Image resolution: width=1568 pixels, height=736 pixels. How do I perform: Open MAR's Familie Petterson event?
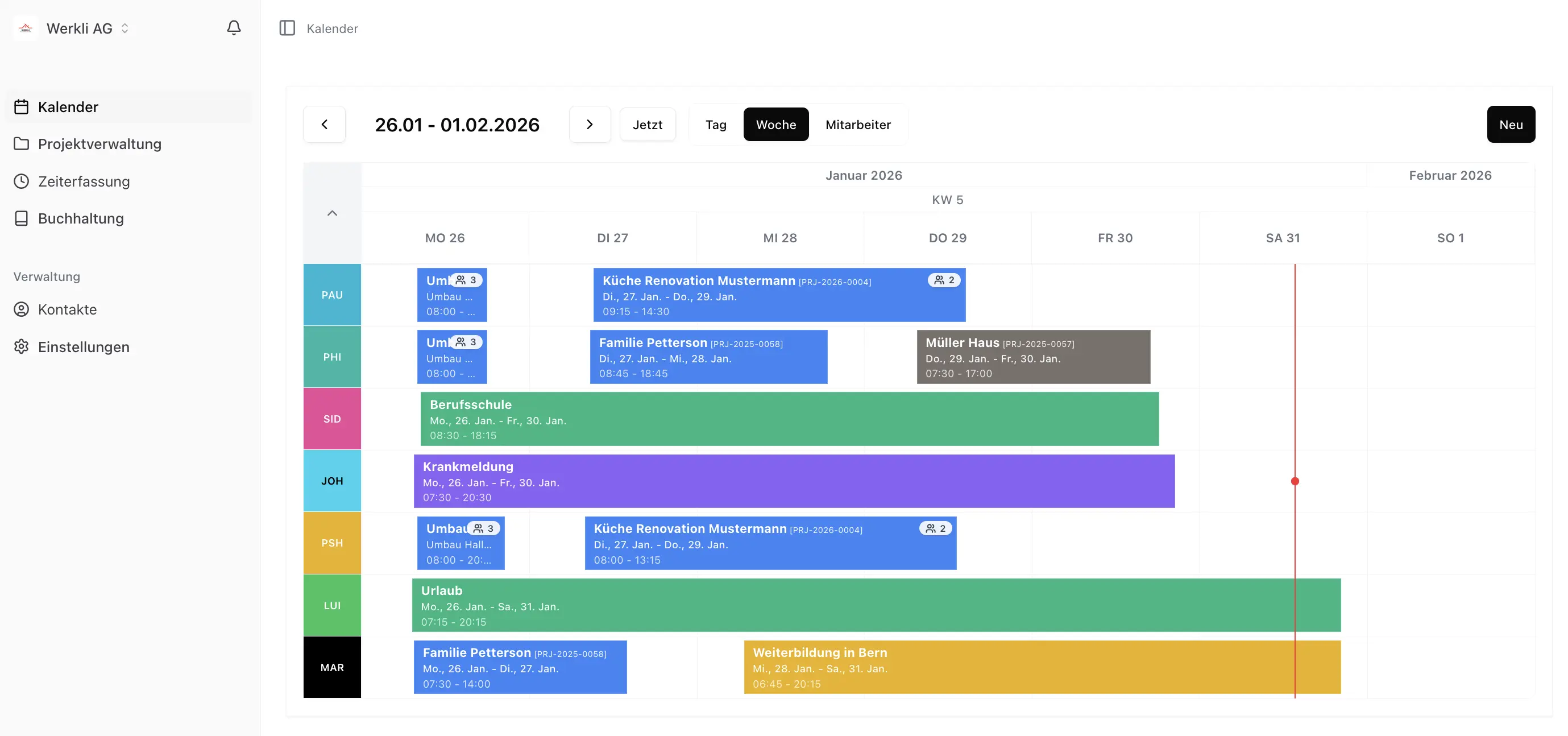click(520, 668)
